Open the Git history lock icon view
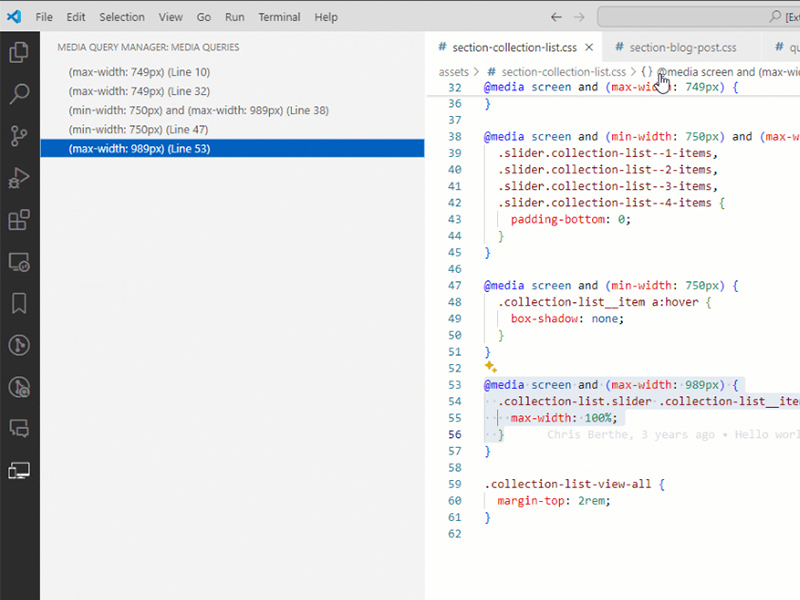 pos(19,387)
